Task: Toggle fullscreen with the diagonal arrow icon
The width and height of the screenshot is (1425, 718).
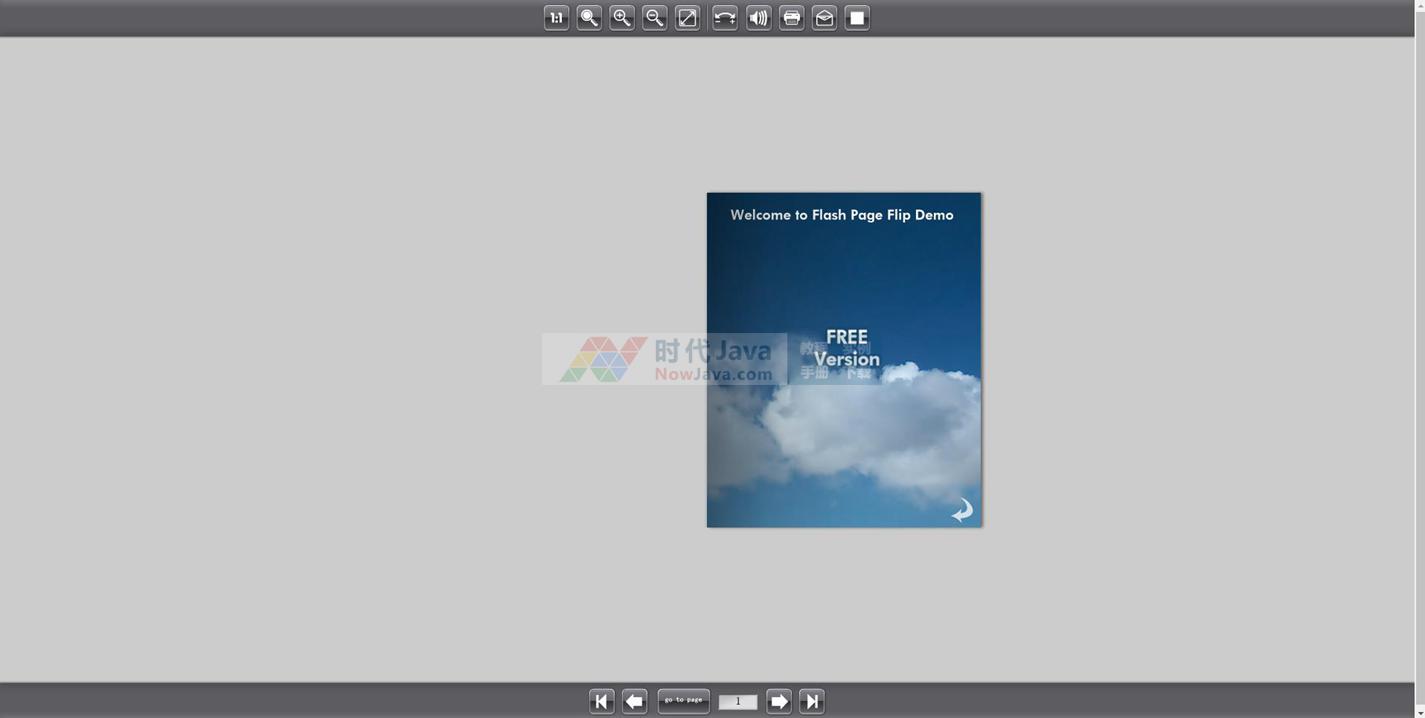Action: point(687,18)
